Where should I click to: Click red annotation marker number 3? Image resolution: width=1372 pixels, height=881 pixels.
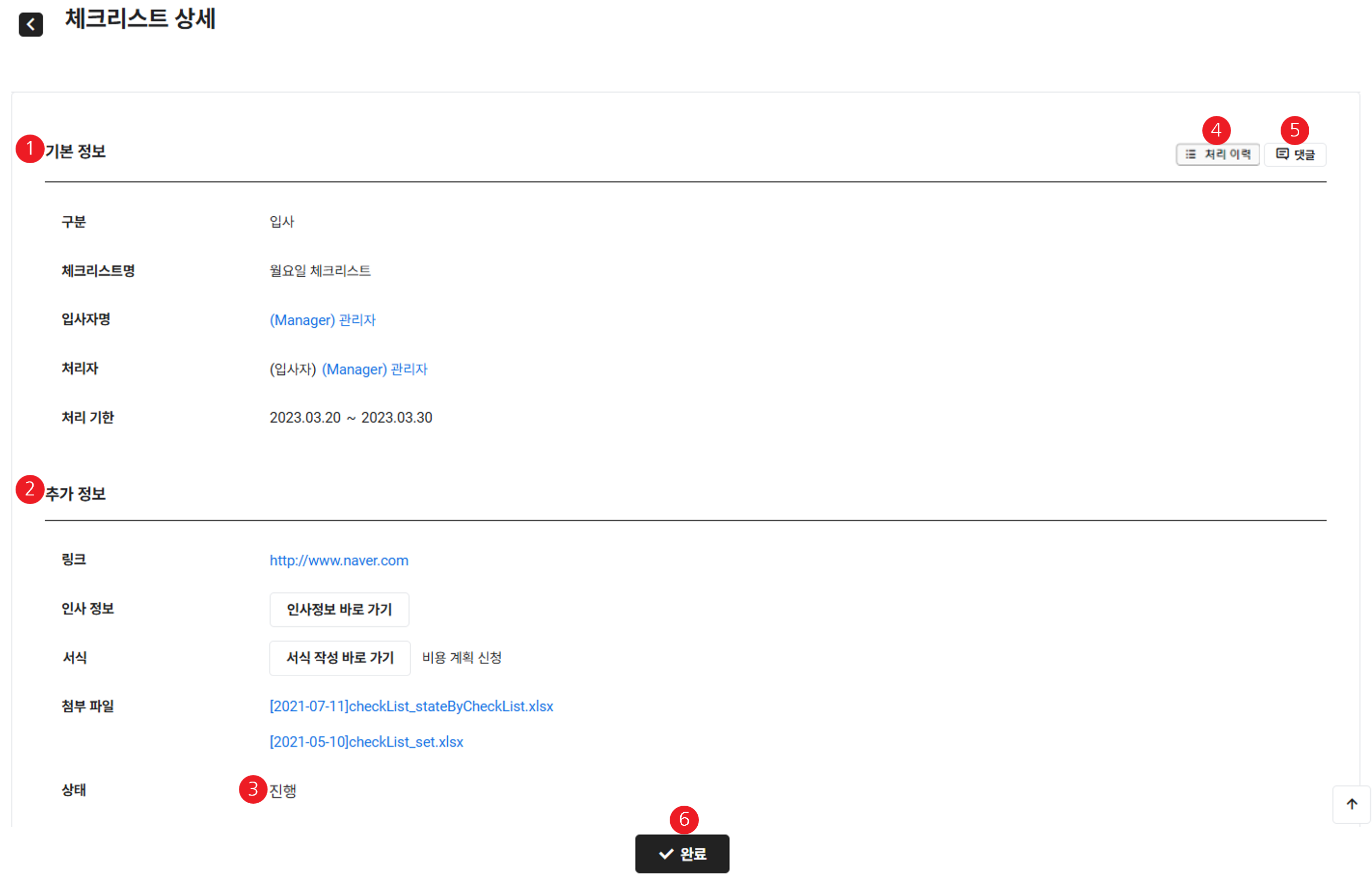click(x=253, y=790)
